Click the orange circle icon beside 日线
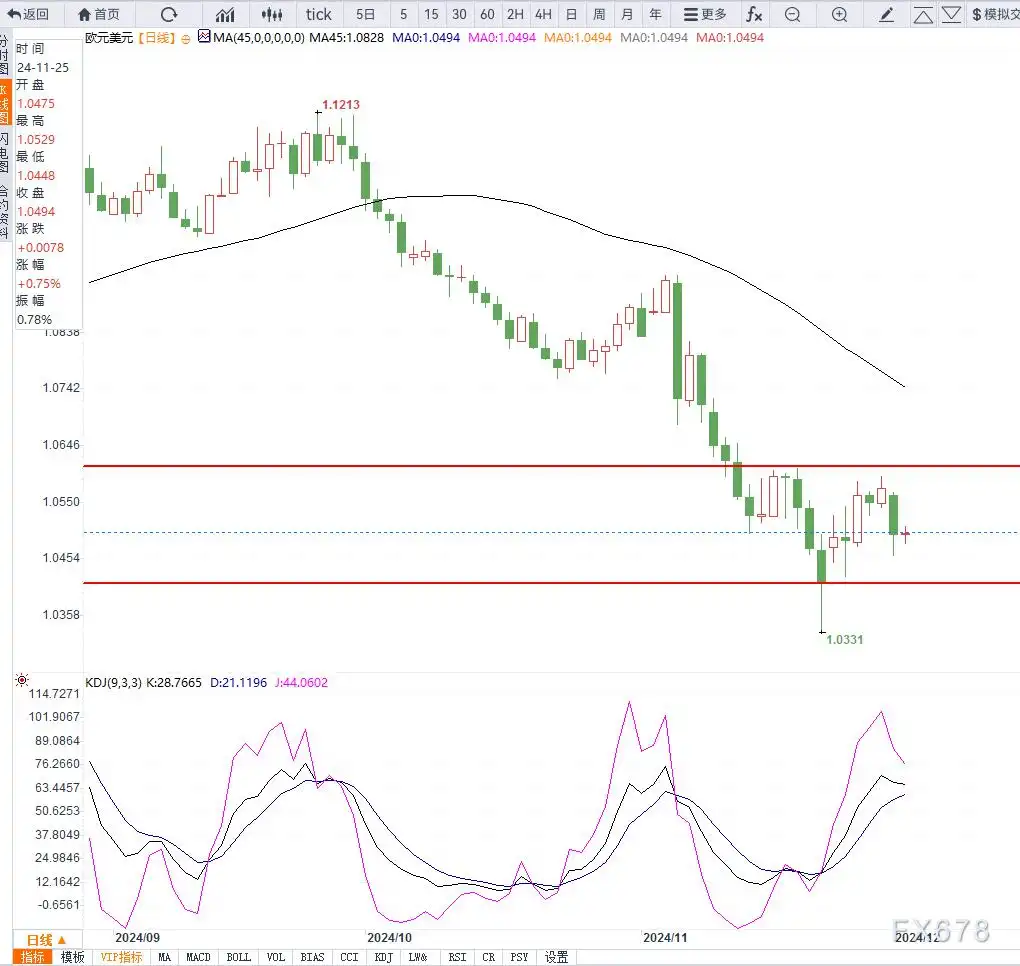 click(186, 39)
